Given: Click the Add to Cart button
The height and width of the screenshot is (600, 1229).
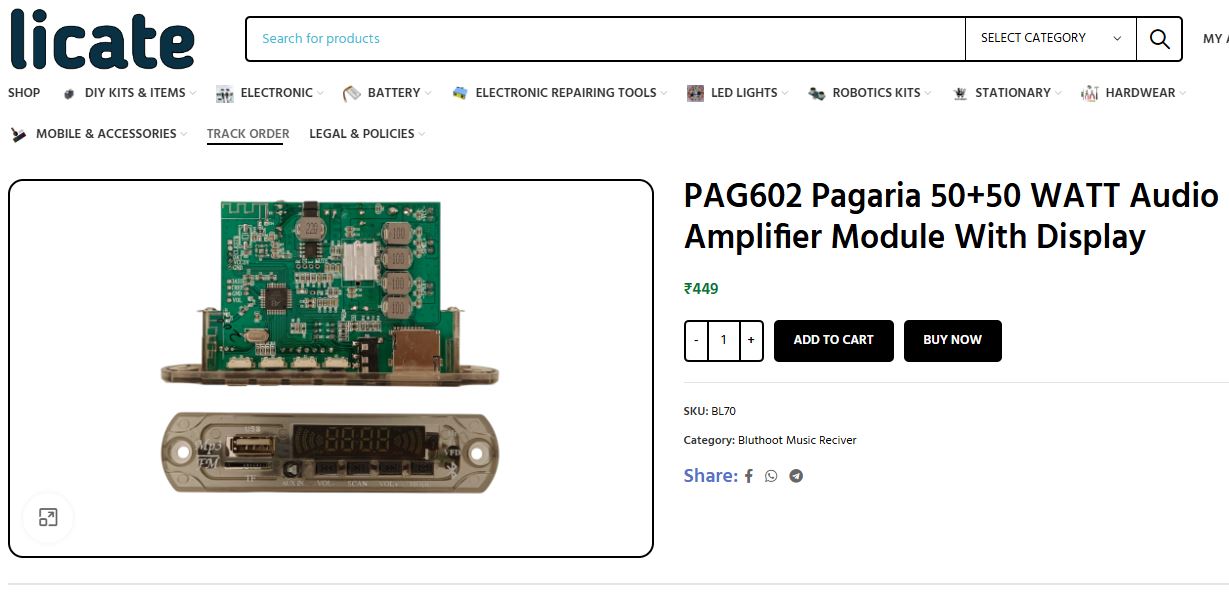Looking at the screenshot, I should point(833,340).
